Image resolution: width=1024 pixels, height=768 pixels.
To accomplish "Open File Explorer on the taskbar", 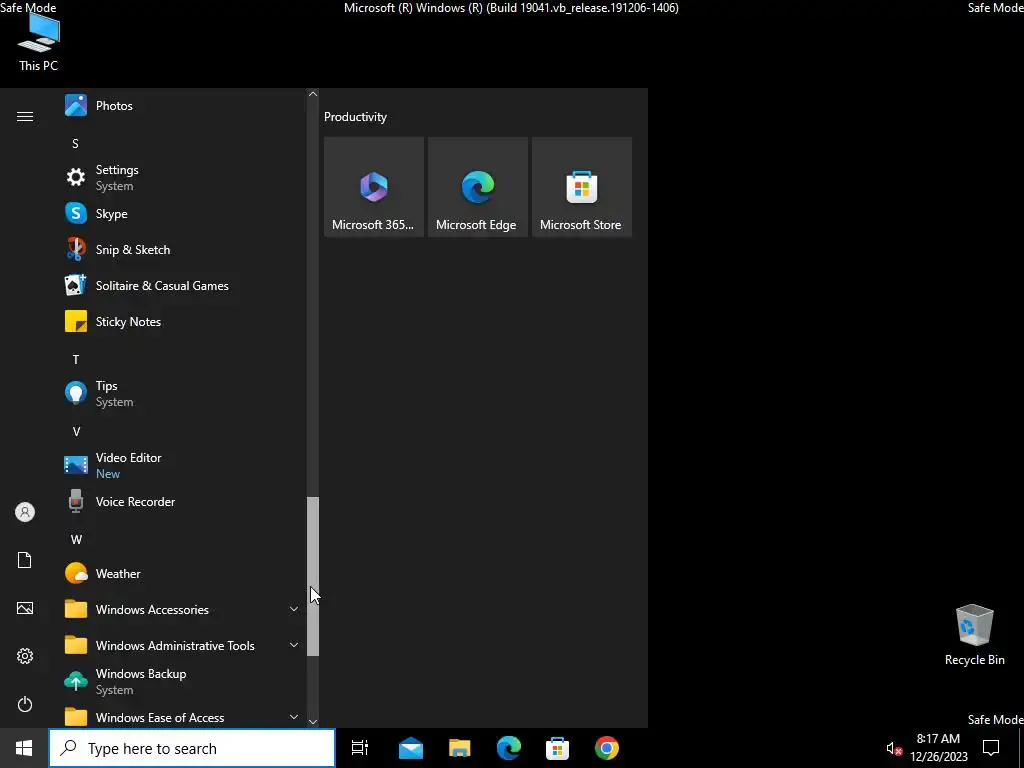I will (x=460, y=748).
